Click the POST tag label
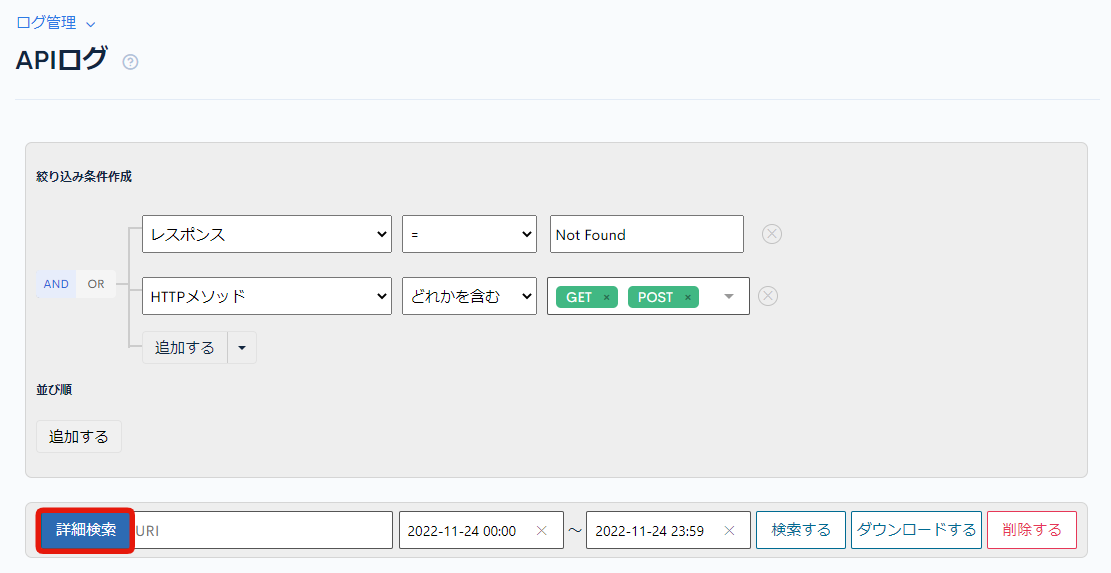The height and width of the screenshot is (573, 1111). [x=655, y=297]
